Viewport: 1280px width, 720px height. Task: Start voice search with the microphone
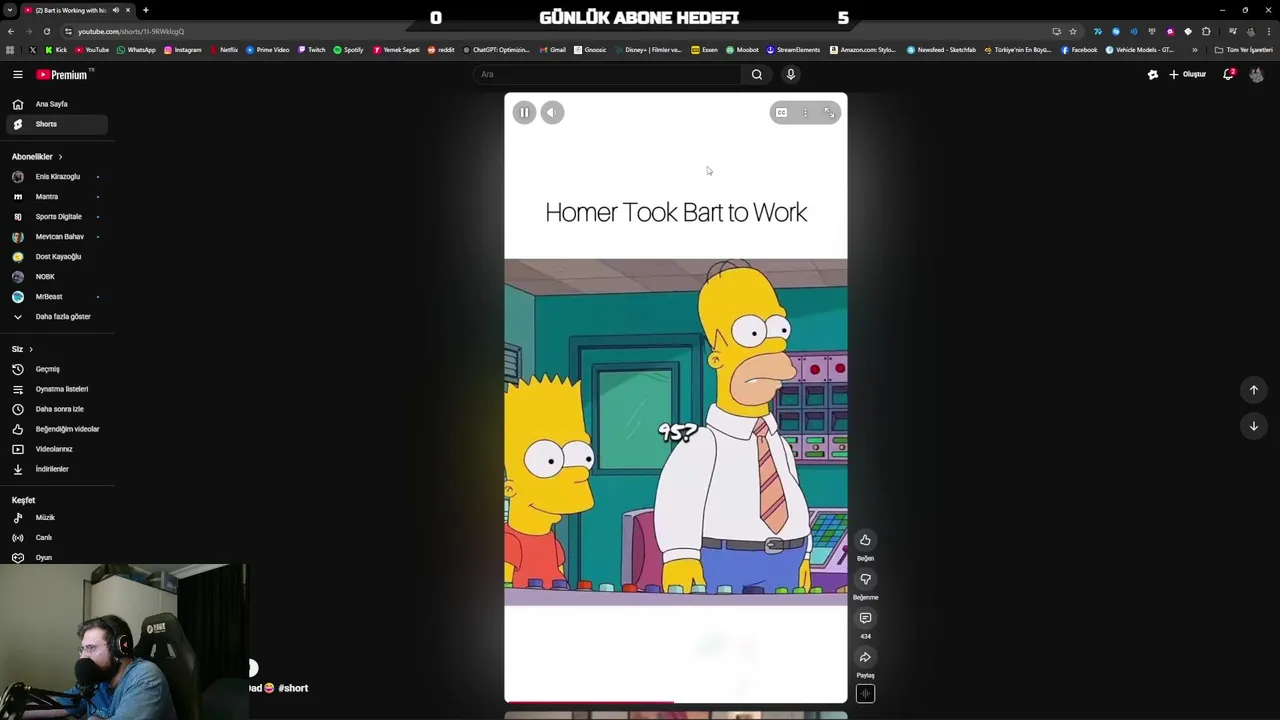click(790, 74)
